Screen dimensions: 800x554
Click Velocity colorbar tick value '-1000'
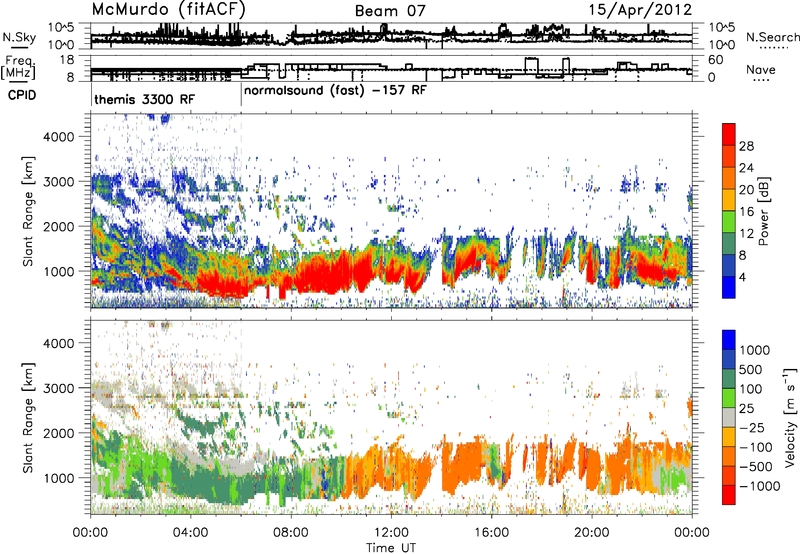(x=759, y=486)
